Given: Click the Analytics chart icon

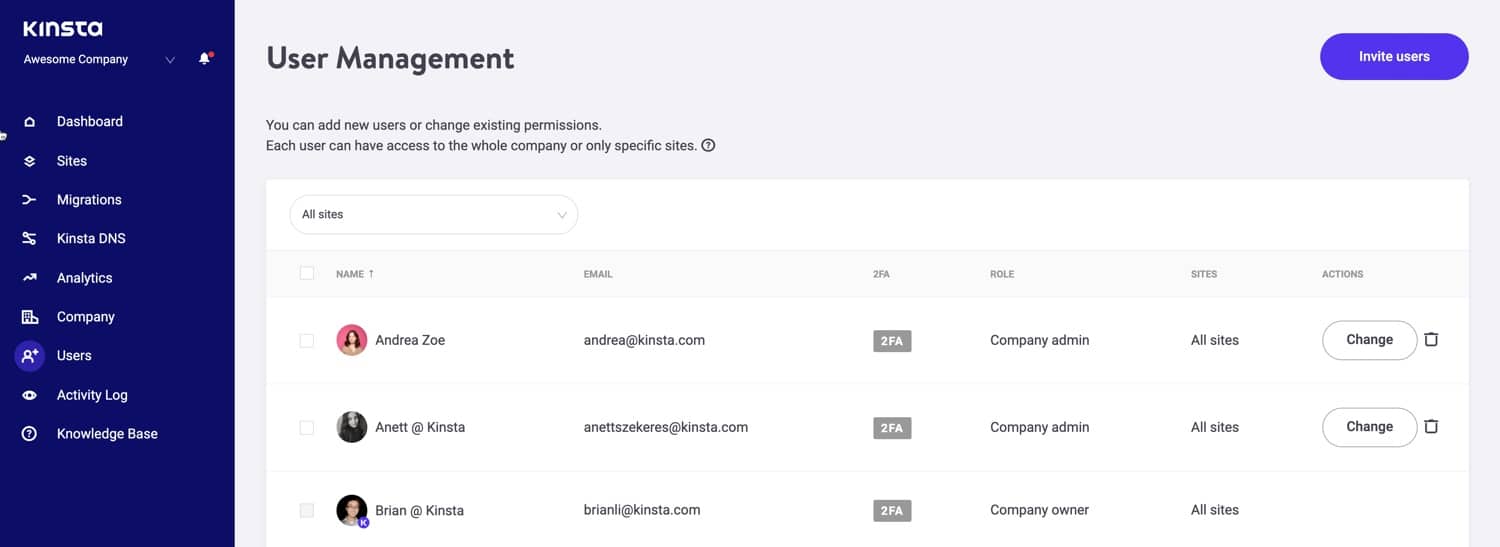Looking at the screenshot, I should tap(29, 278).
